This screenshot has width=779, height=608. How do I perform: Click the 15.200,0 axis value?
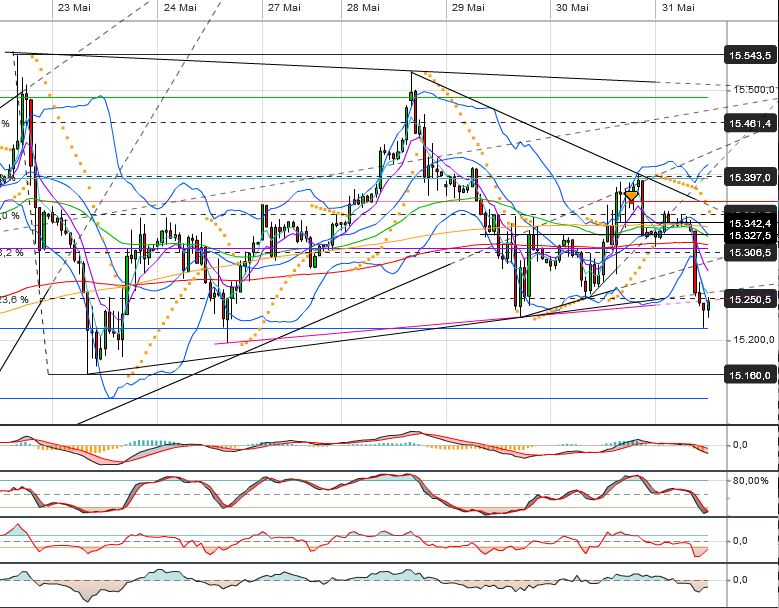753,340
